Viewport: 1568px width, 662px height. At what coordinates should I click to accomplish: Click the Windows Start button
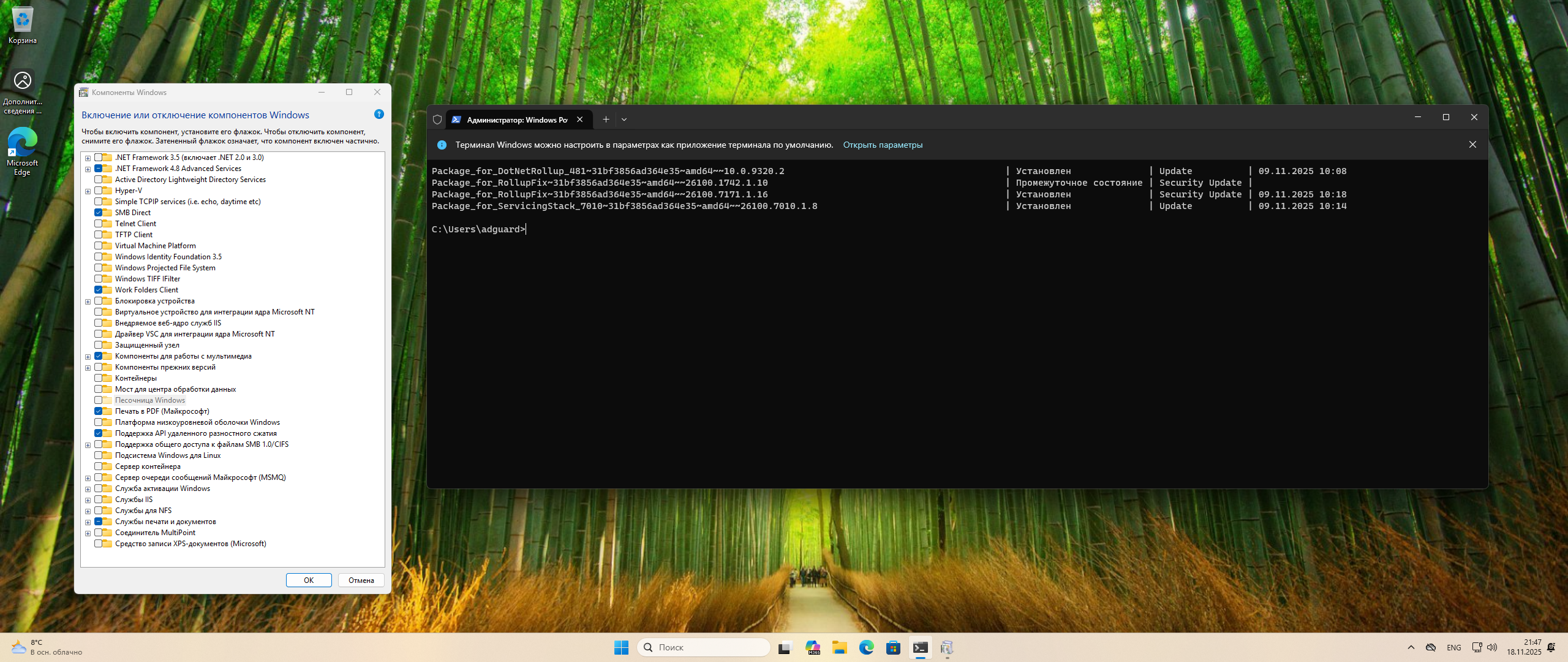[621, 647]
